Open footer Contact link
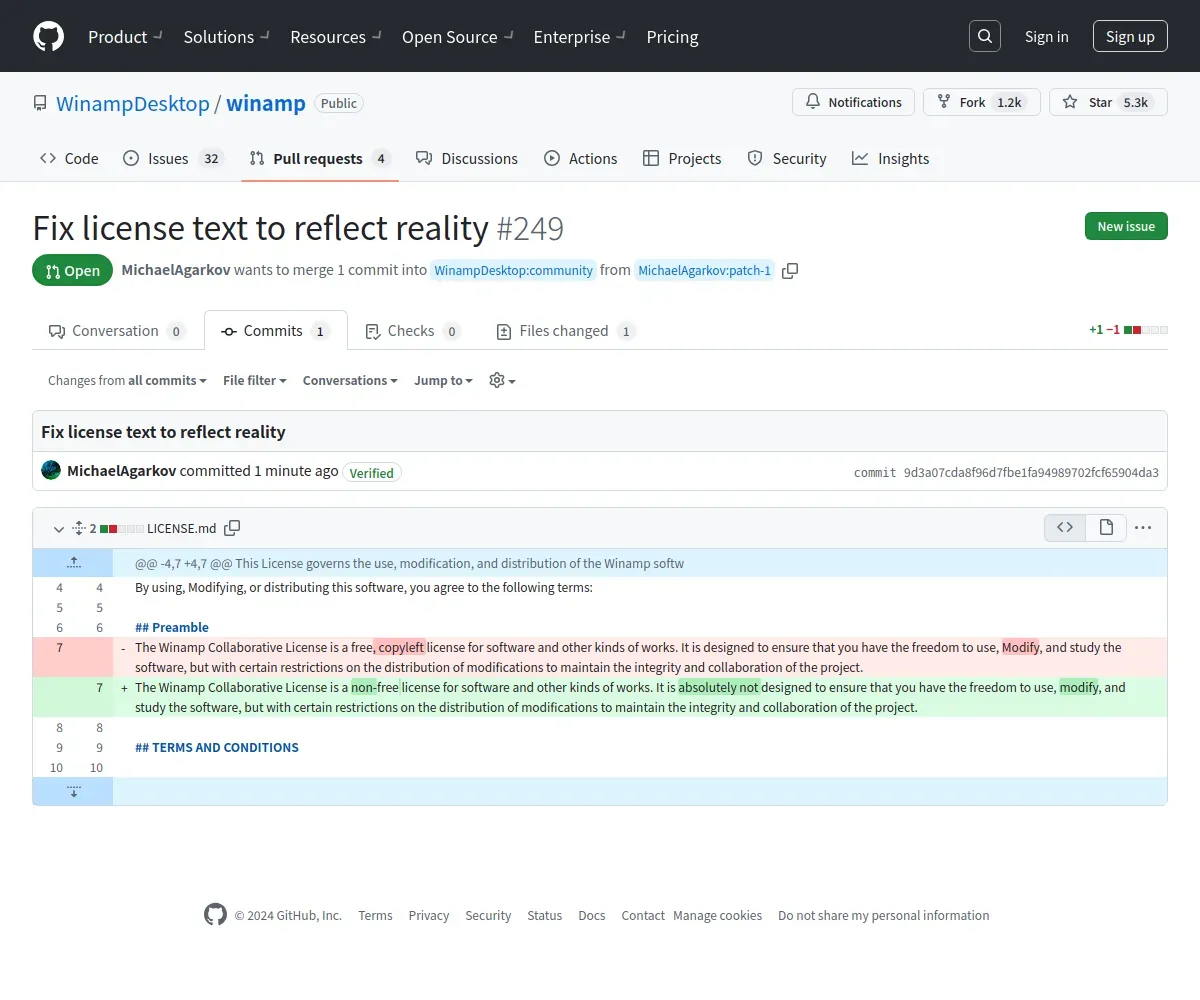 (x=643, y=915)
